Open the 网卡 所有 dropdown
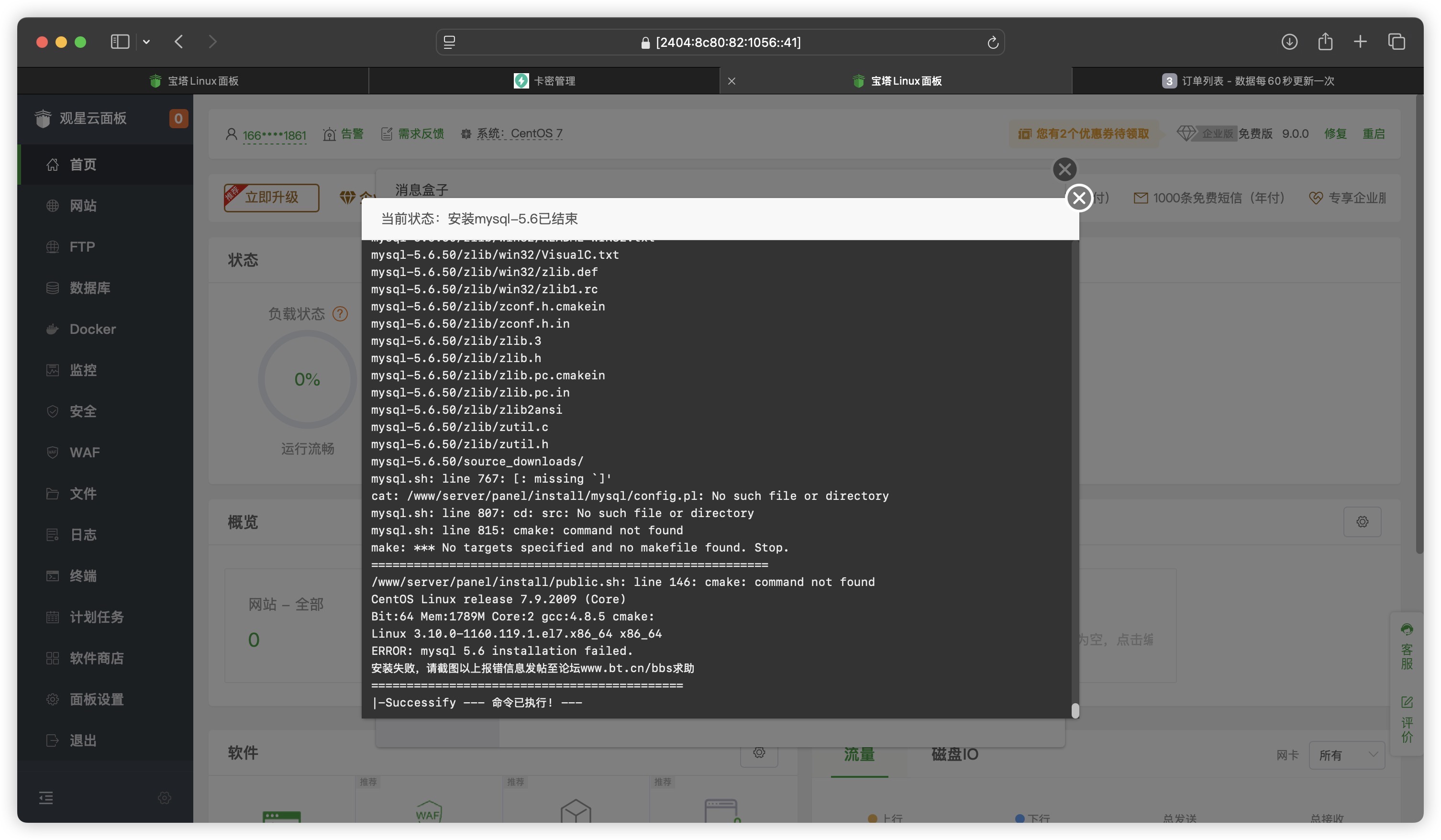Image resolution: width=1441 pixels, height=840 pixels. click(x=1346, y=755)
